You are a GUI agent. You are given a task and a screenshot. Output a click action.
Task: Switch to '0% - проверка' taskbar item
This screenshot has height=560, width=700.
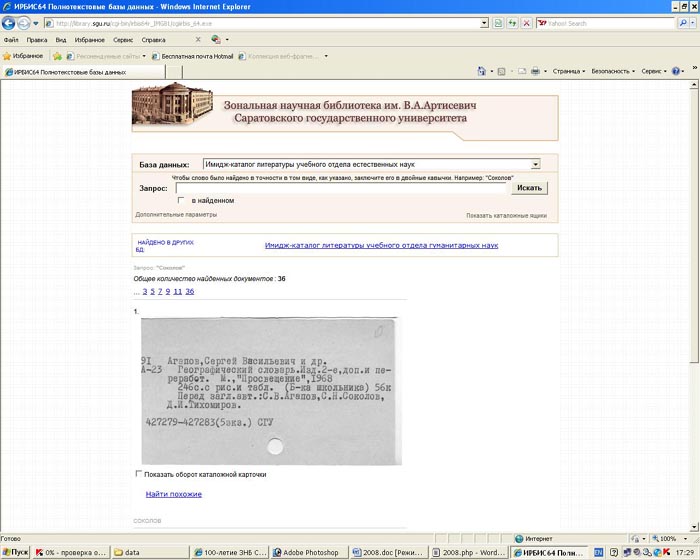click(71, 552)
